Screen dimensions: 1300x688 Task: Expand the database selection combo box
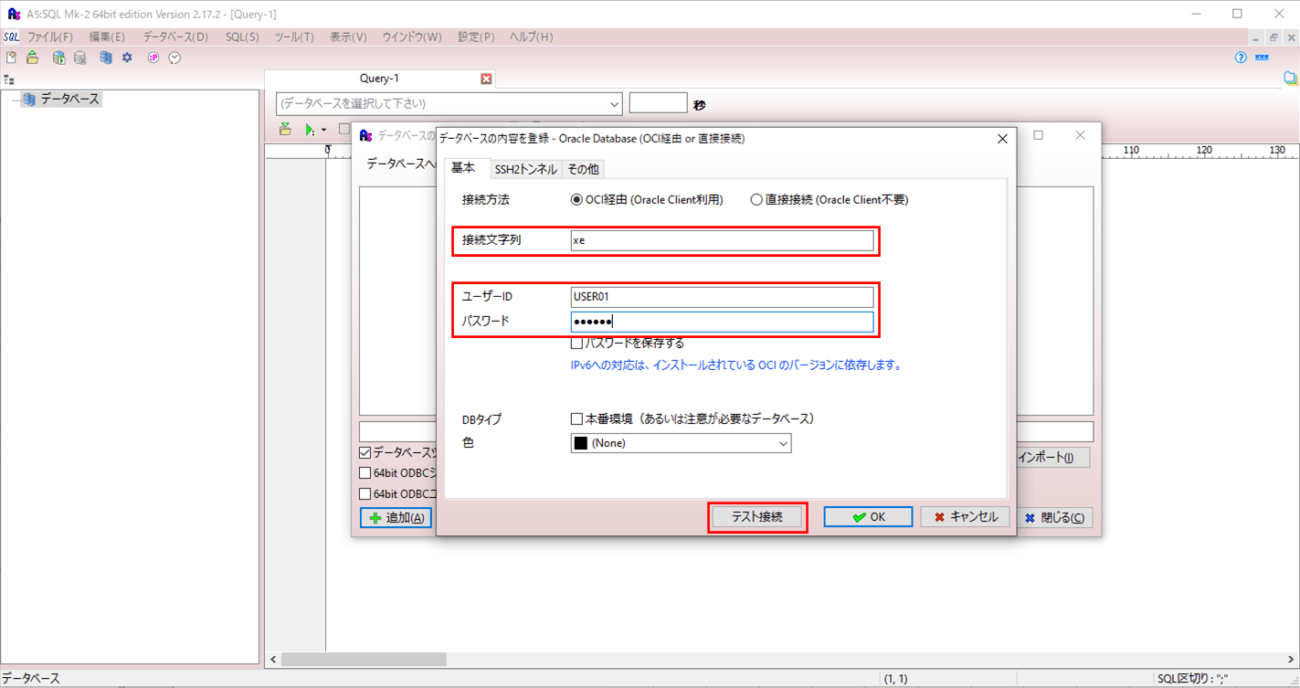click(614, 104)
